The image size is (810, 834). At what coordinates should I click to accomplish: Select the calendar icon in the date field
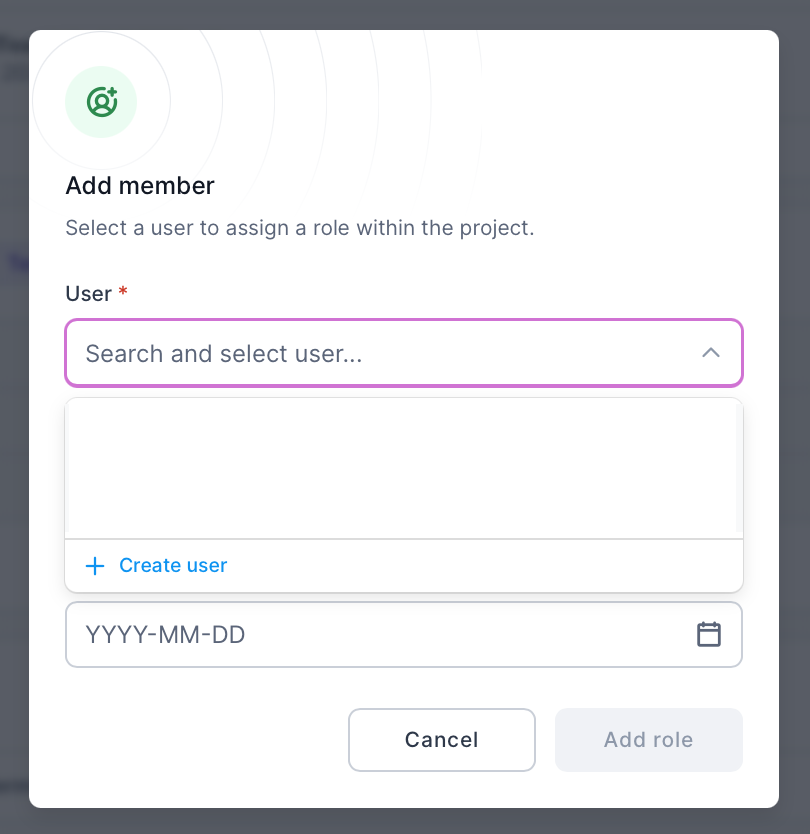point(709,634)
